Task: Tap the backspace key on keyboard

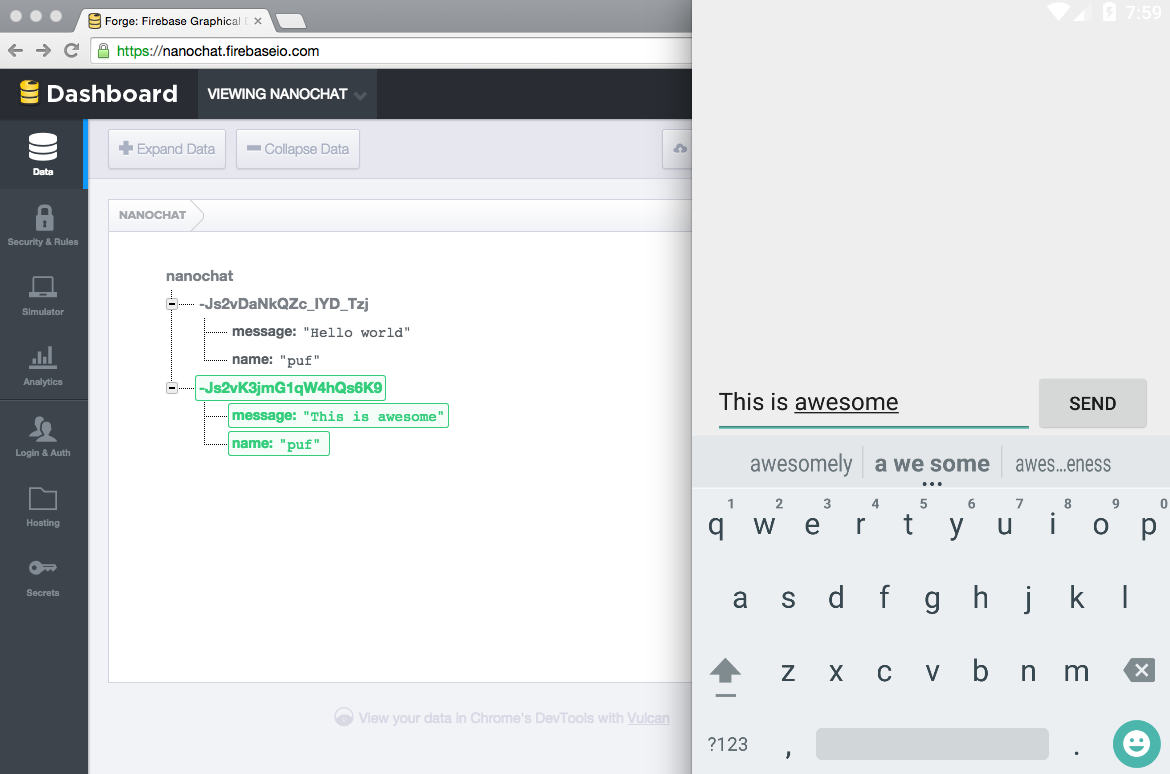Action: [x=1139, y=670]
